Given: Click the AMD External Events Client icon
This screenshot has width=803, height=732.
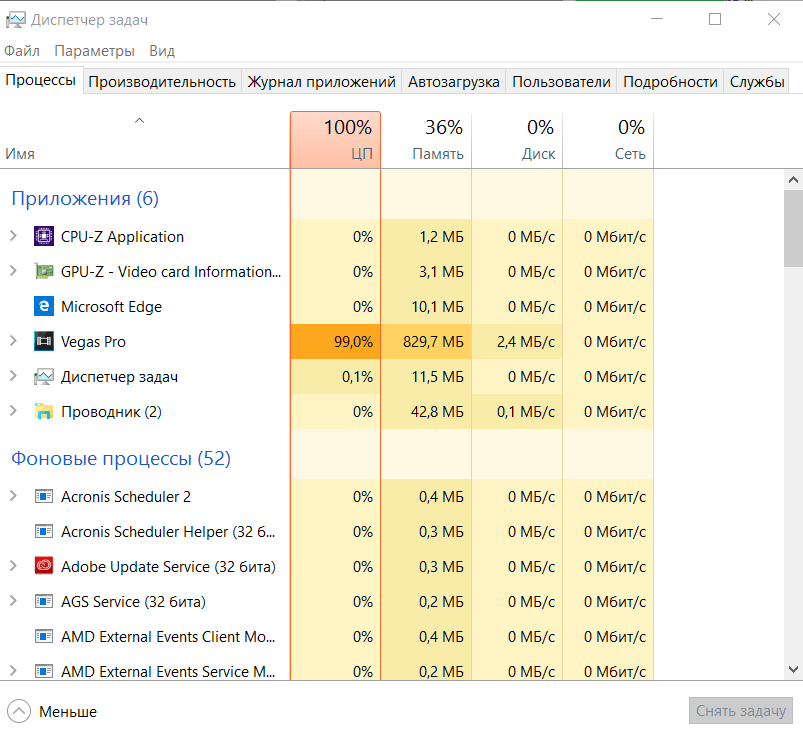Looking at the screenshot, I should (44, 636).
